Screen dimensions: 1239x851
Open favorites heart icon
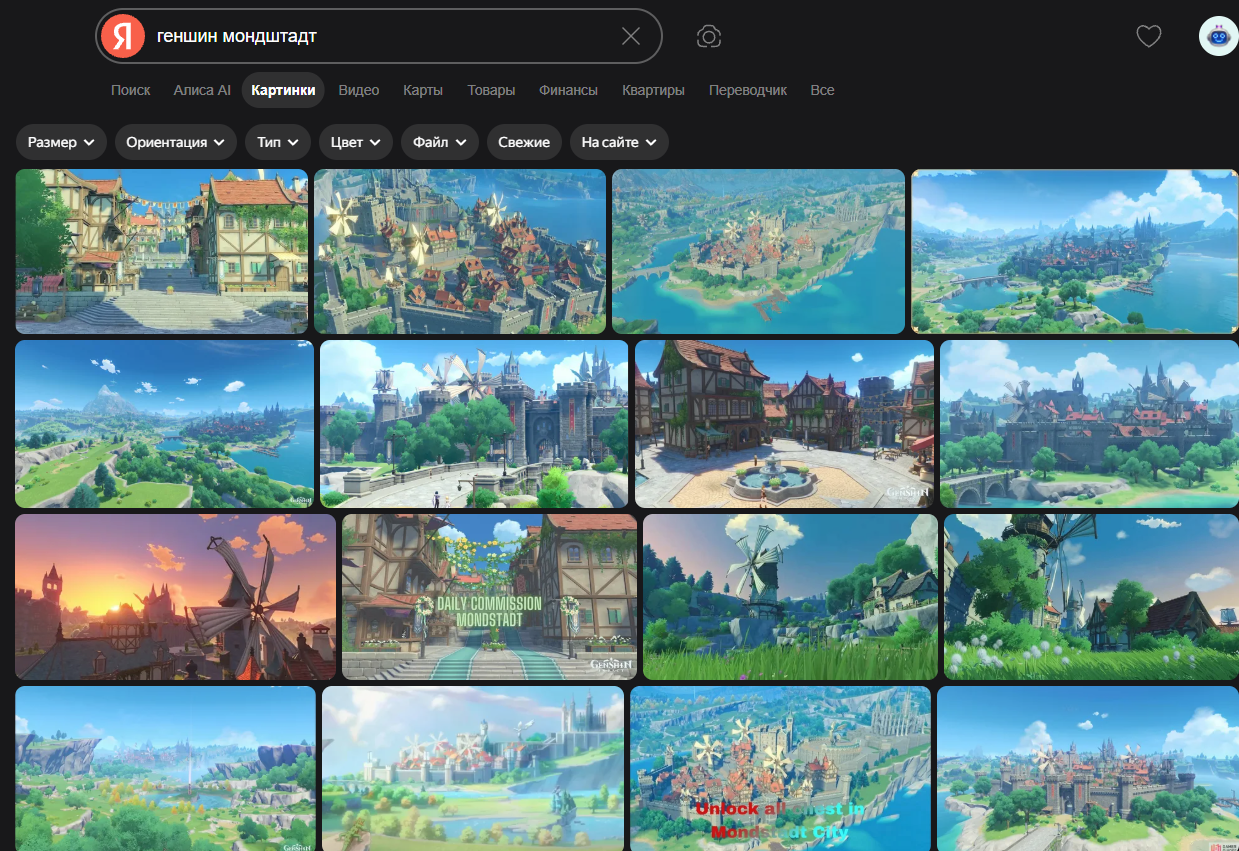tap(1149, 36)
